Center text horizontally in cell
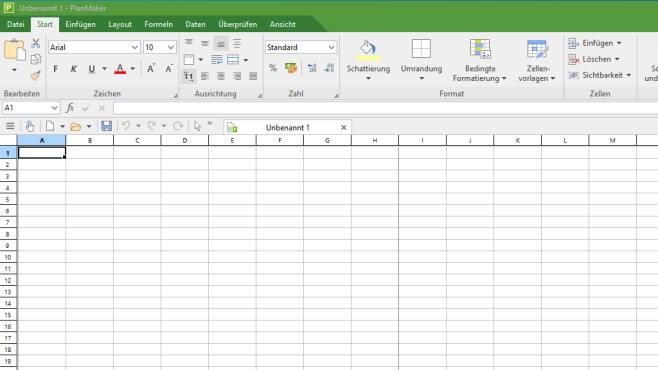This screenshot has width=658, height=370. coord(221,76)
